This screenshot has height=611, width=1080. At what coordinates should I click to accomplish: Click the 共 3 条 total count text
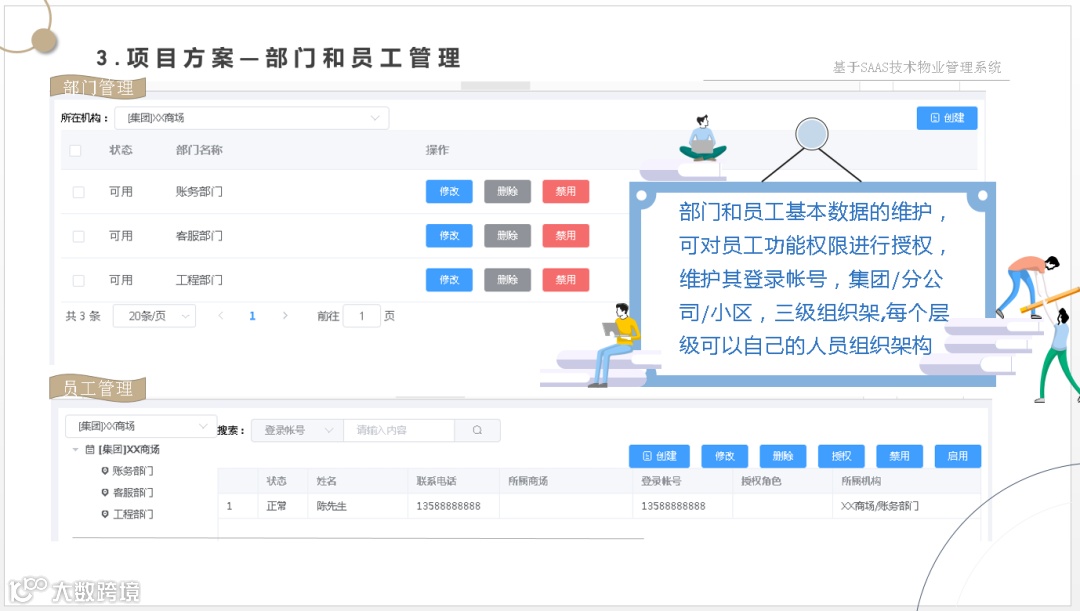coord(83,316)
